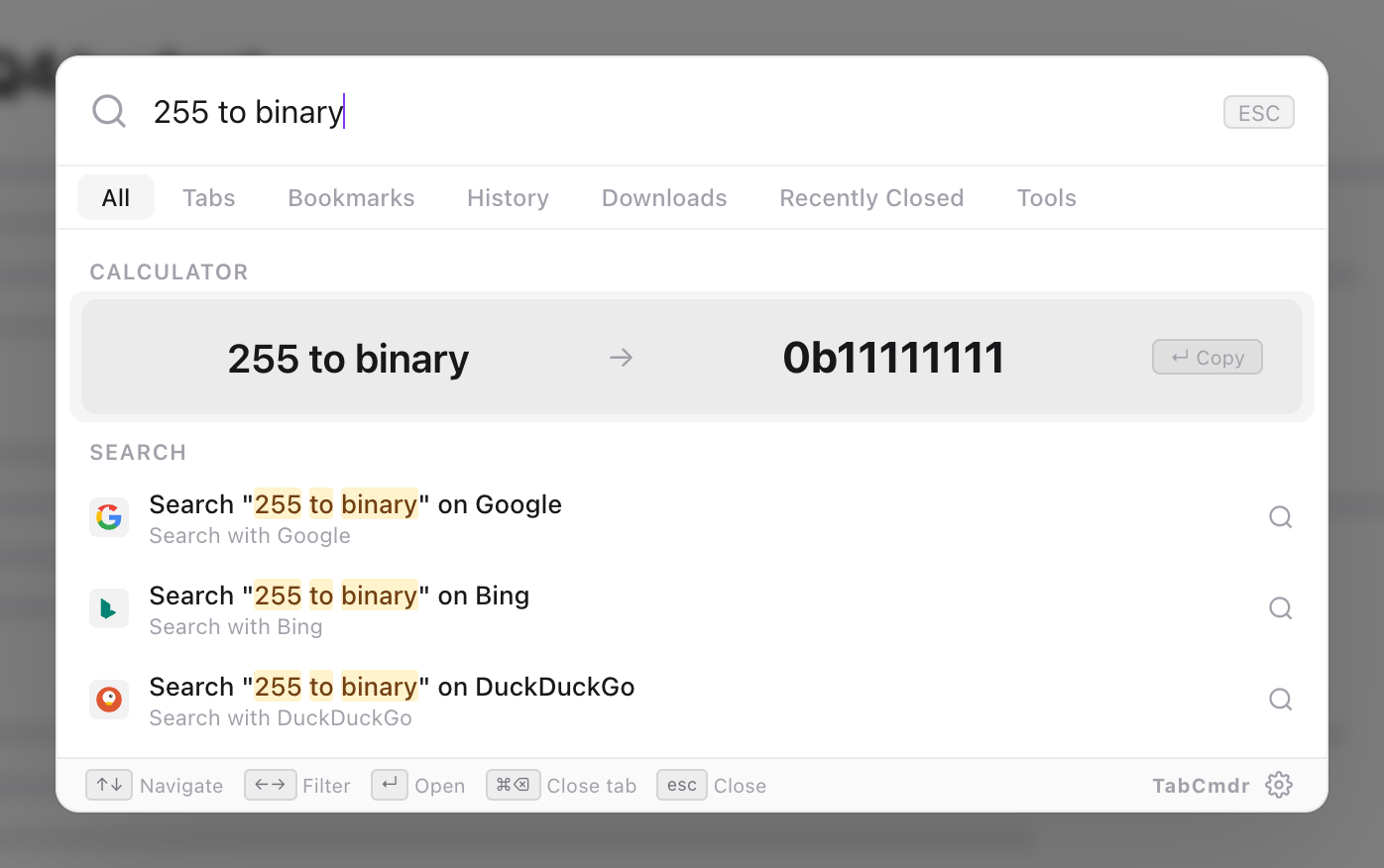
Task: Click the arrow between expression and result
Action: pyautogui.click(x=622, y=357)
